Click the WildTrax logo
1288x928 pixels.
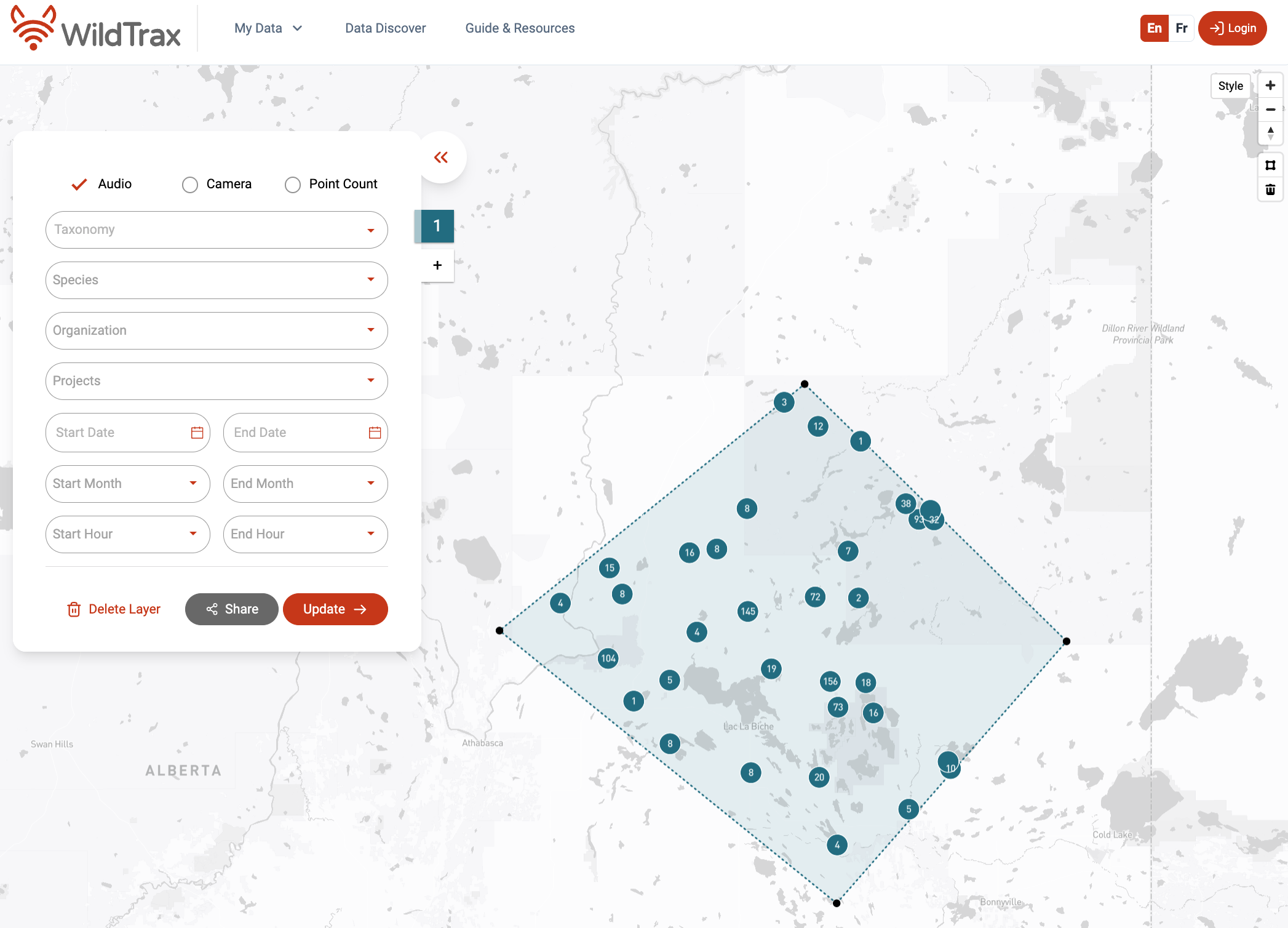pos(96,29)
